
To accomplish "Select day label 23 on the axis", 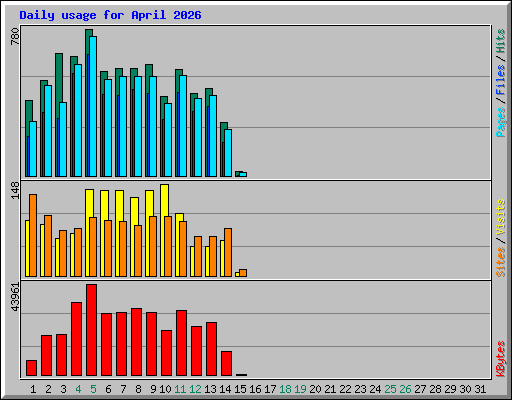I will 360,389.
